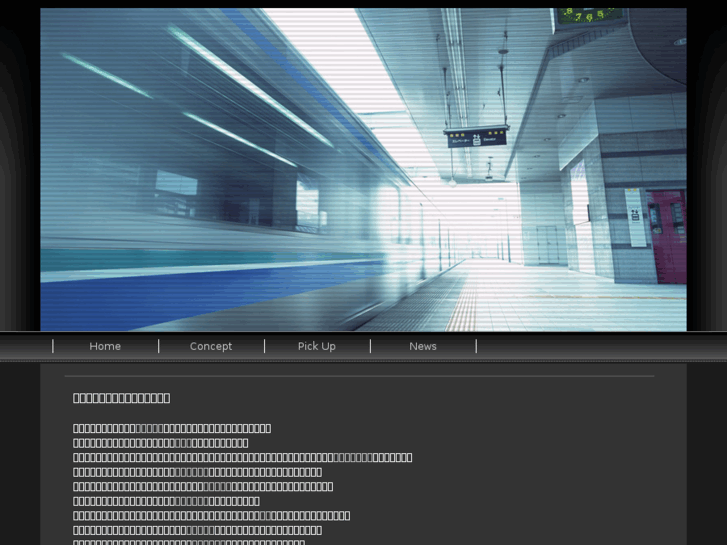Image resolution: width=727 pixels, height=545 pixels.
Task: Click the horizontal divider above the heading
Action: click(359, 376)
